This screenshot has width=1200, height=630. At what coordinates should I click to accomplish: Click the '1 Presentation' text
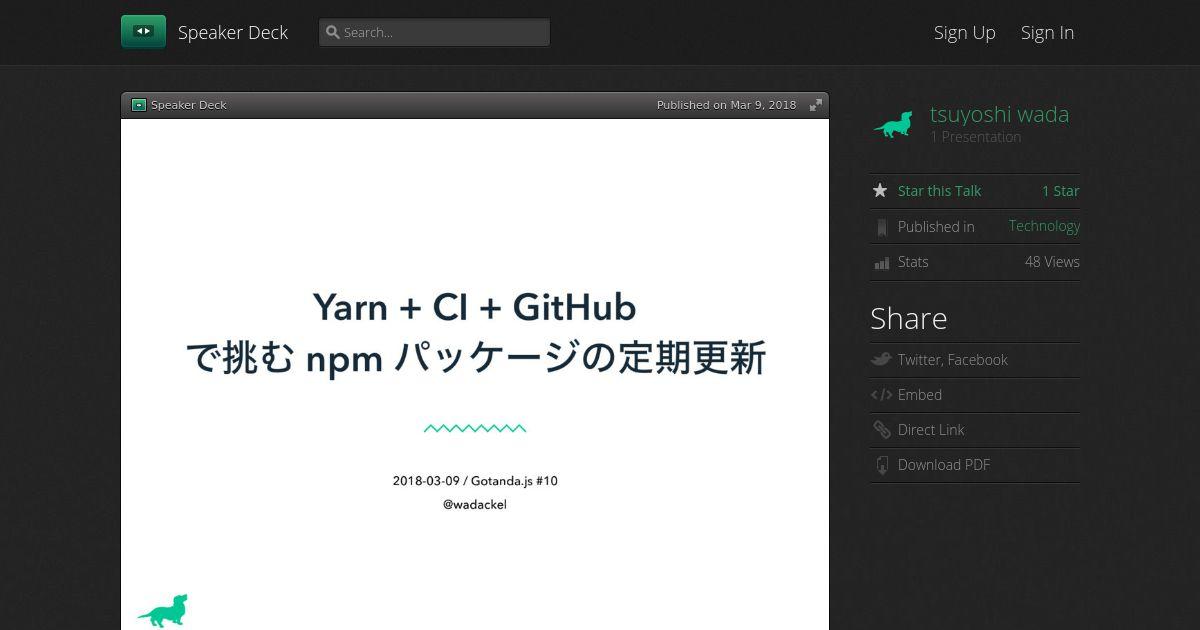click(976, 137)
